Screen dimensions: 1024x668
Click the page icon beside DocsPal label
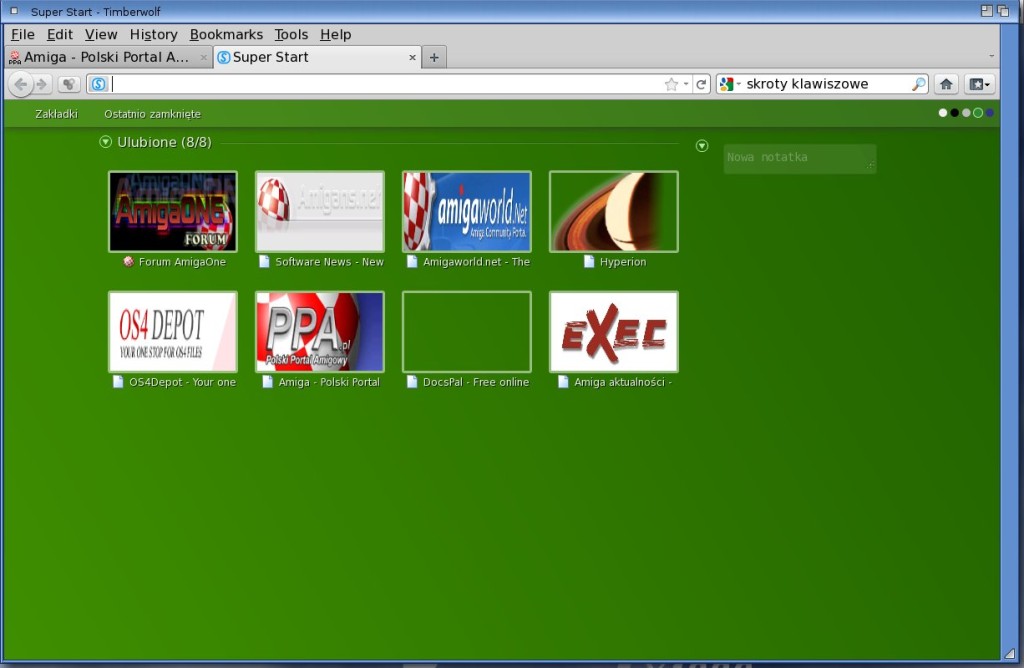pyautogui.click(x=412, y=382)
